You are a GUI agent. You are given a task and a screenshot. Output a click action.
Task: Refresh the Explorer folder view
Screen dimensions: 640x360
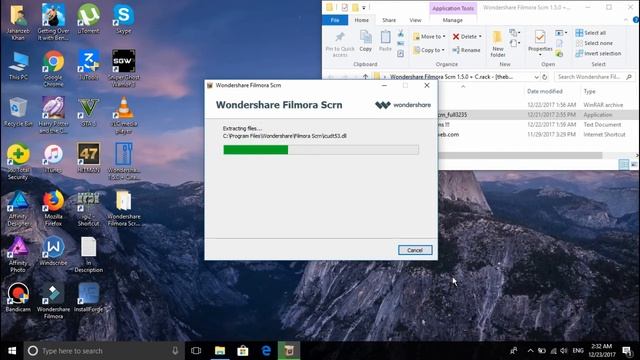point(544,77)
